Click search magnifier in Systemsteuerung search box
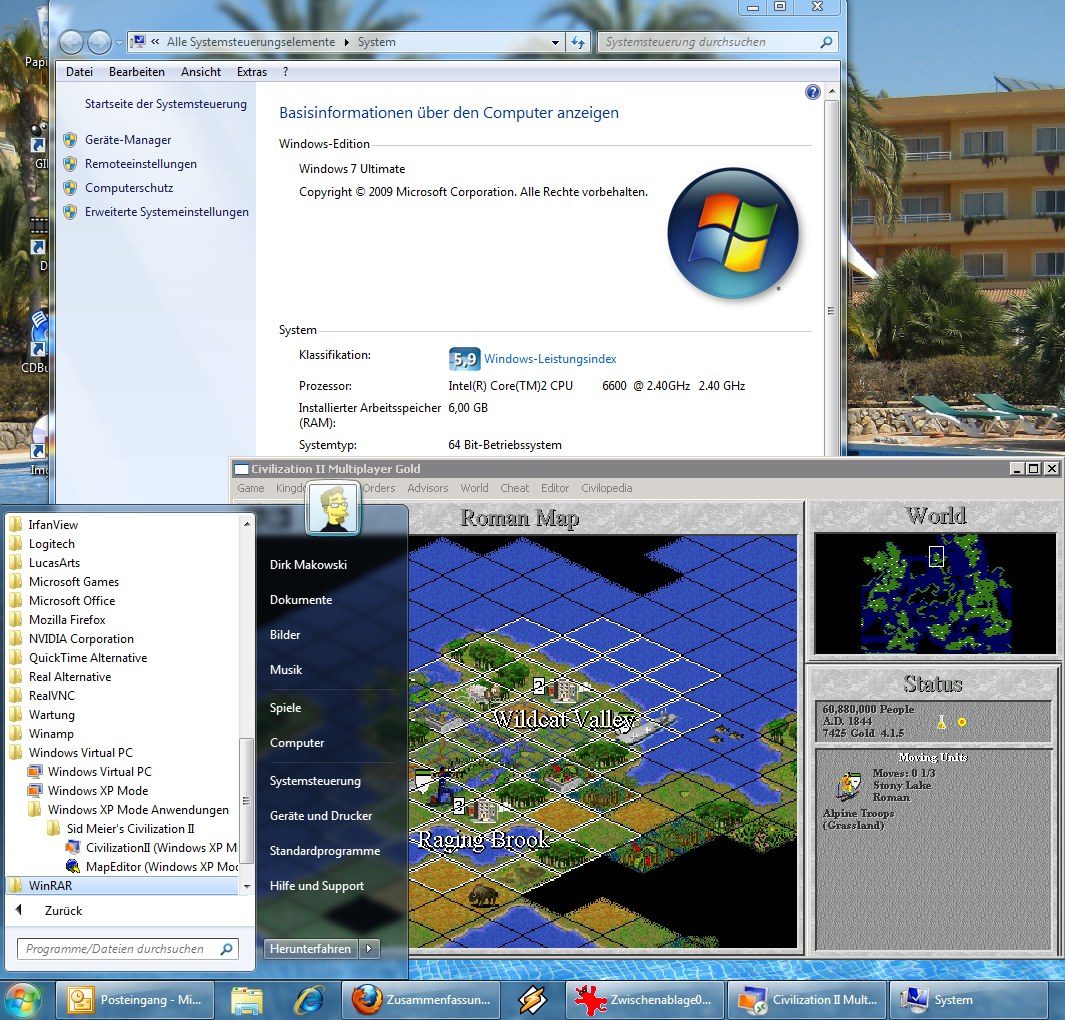Image resolution: width=1065 pixels, height=1020 pixels. click(x=826, y=42)
